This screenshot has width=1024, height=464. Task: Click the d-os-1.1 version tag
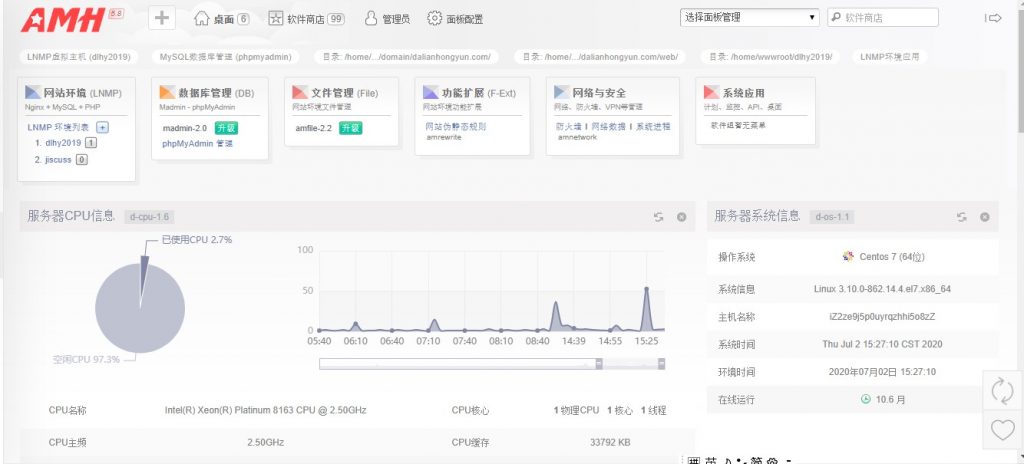tap(832, 217)
